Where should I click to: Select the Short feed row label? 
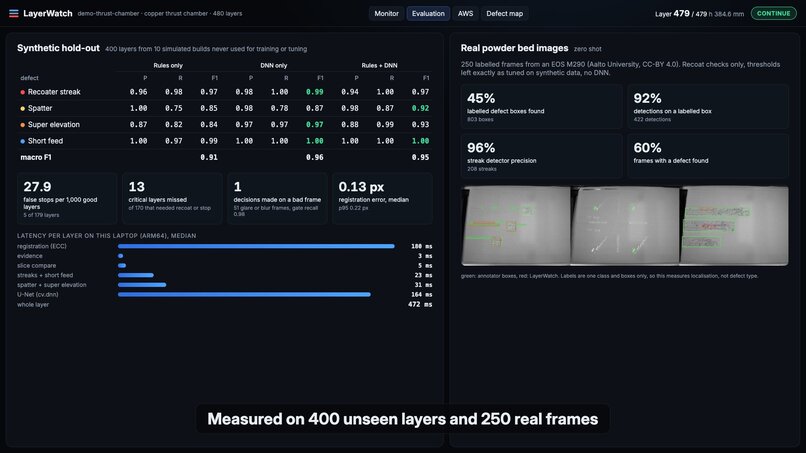(45, 141)
